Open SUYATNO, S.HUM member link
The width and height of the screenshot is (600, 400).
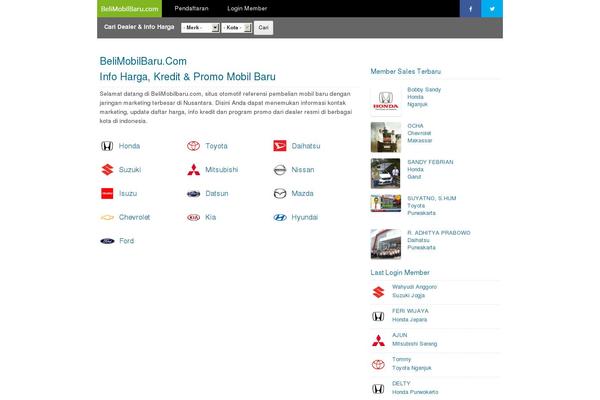tap(432, 198)
